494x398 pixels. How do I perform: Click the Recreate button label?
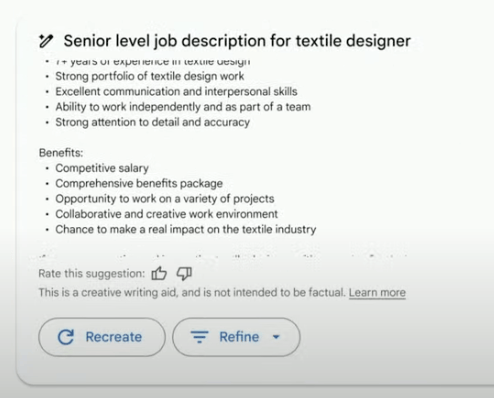pos(114,337)
